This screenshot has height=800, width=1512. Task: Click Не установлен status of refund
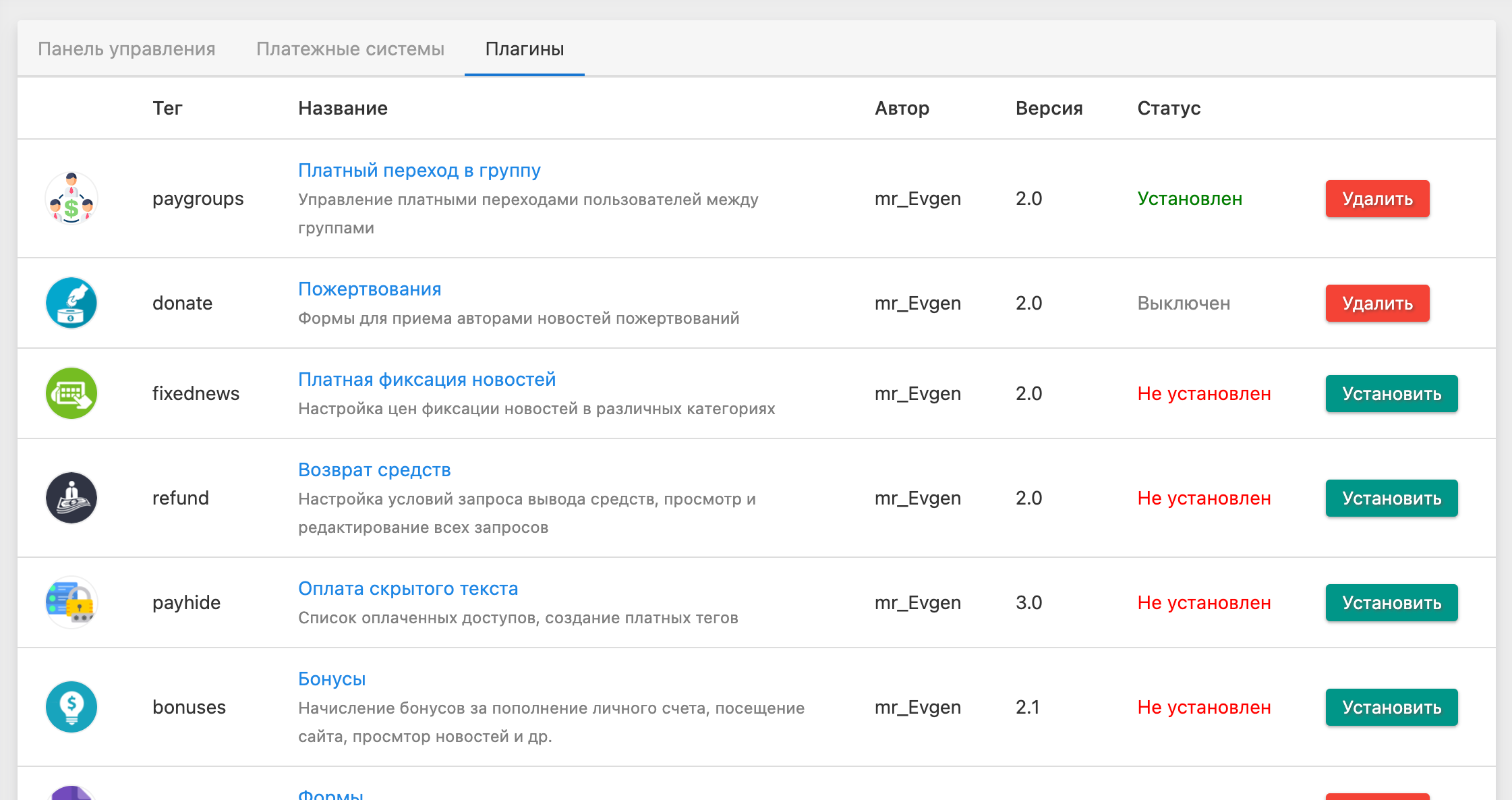point(1204,498)
